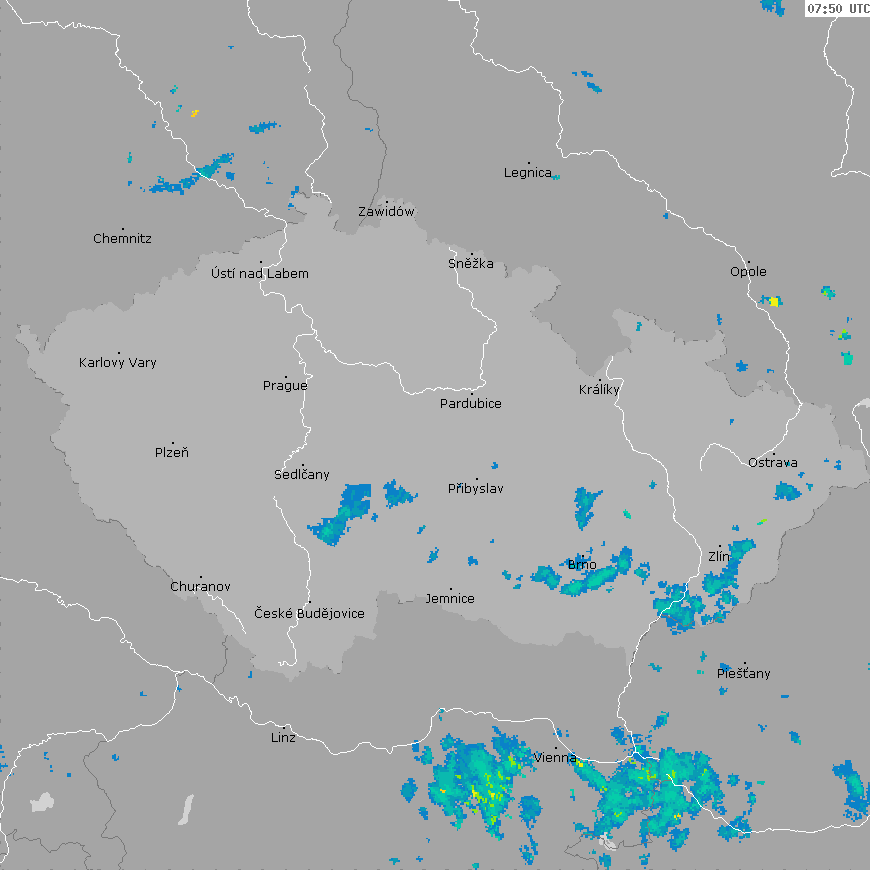Click the Plzeň city label
870x870 pixels.
[172, 453]
